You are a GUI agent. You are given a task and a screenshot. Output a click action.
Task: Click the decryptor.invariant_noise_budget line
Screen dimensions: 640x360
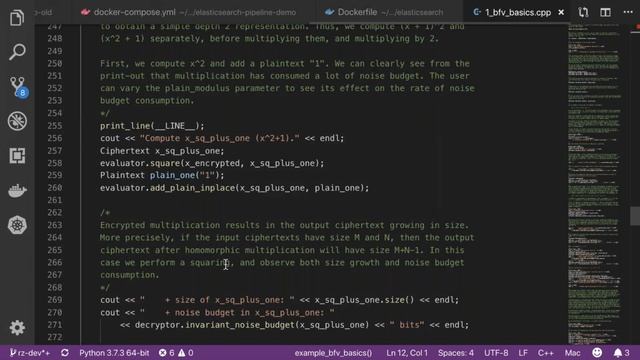tap(294, 325)
